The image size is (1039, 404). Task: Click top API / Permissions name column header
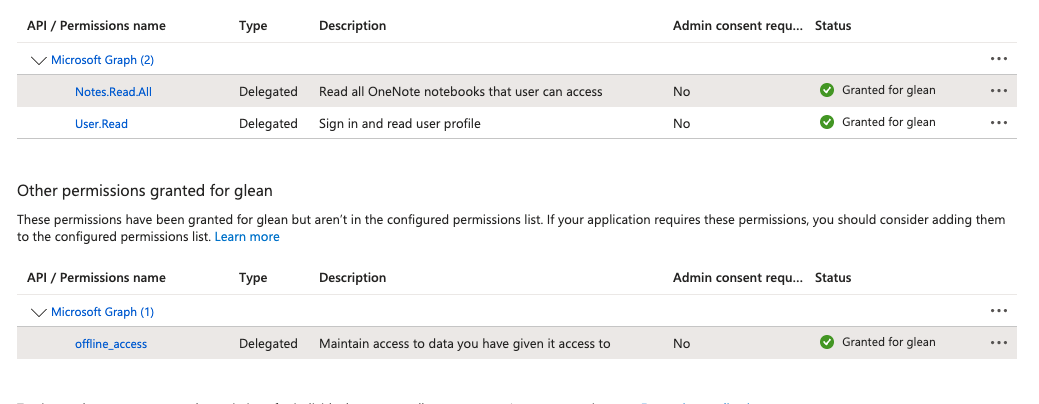click(96, 26)
